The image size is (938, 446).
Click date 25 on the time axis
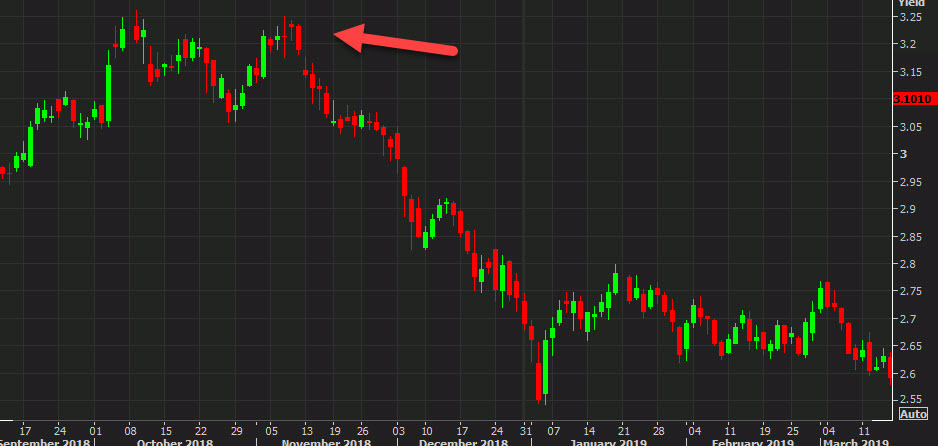click(792, 430)
